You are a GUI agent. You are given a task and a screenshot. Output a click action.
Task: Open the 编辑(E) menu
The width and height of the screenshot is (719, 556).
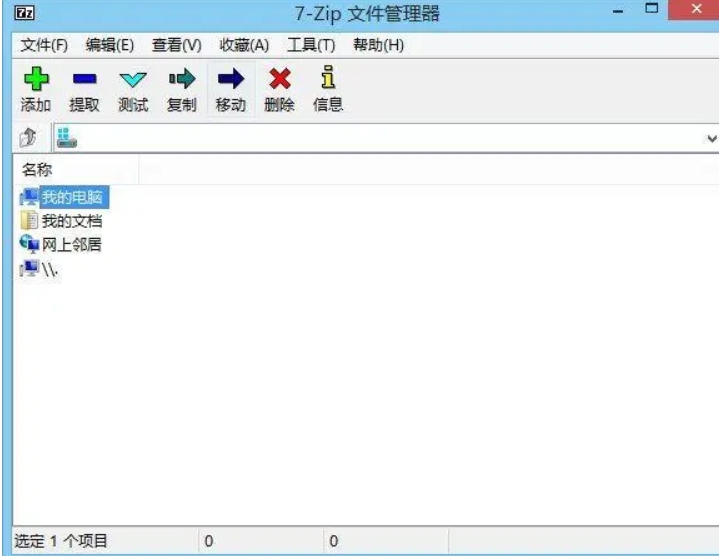(x=110, y=45)
